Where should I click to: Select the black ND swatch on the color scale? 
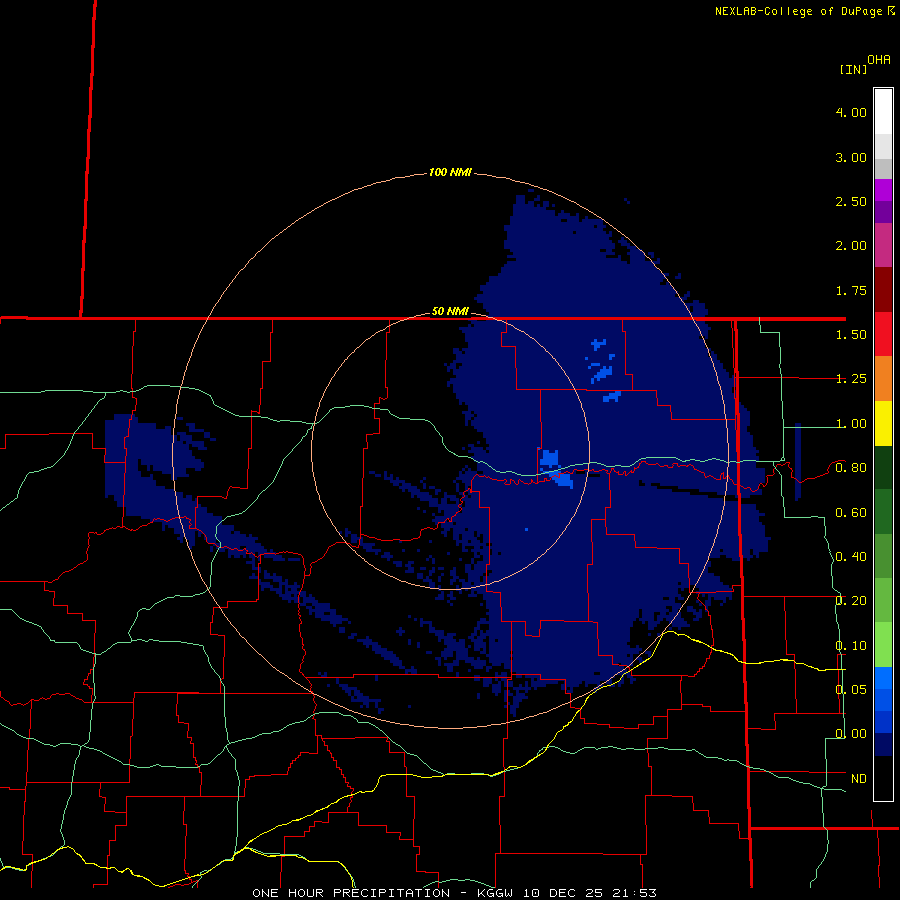(x=883, y=778)
